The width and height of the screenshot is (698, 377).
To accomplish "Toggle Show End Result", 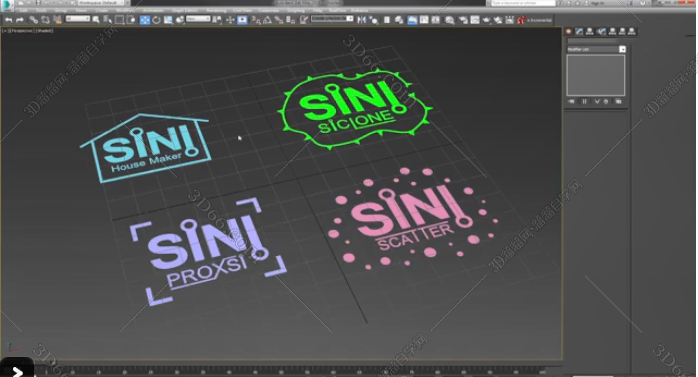I will (584, 101).
